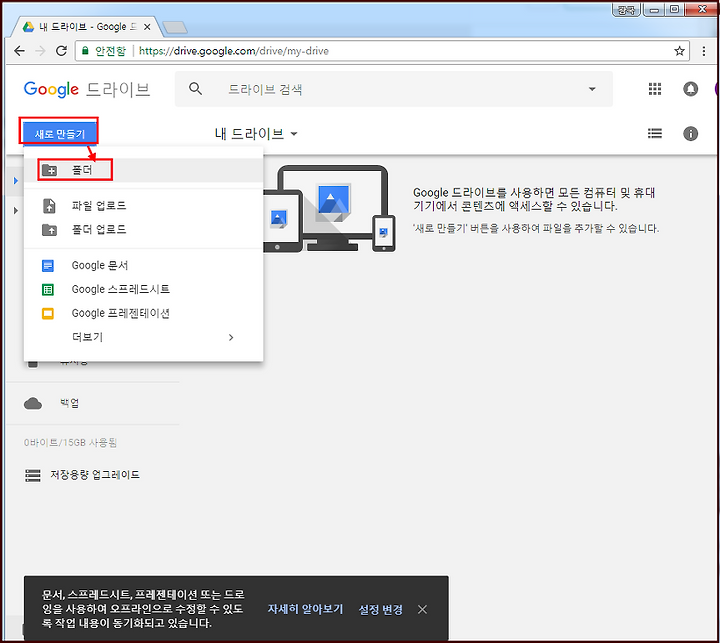Click the 새로 만들기 button
Viewport: 720px width, 643px height.
pyautogui.click(x=59, y=134)
